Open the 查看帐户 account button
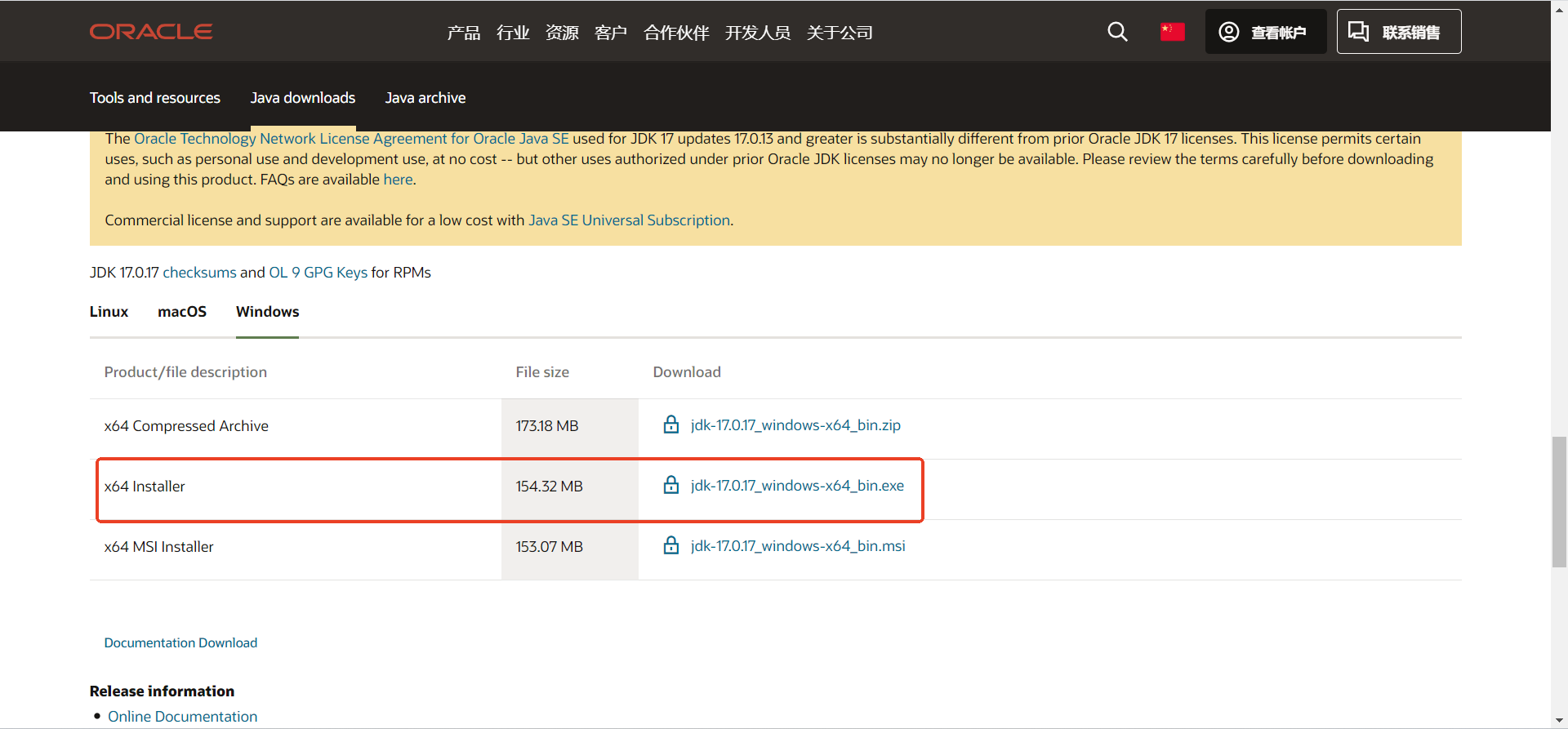The height and width of the screenshot is (729, 1568). pos(1265,32)
